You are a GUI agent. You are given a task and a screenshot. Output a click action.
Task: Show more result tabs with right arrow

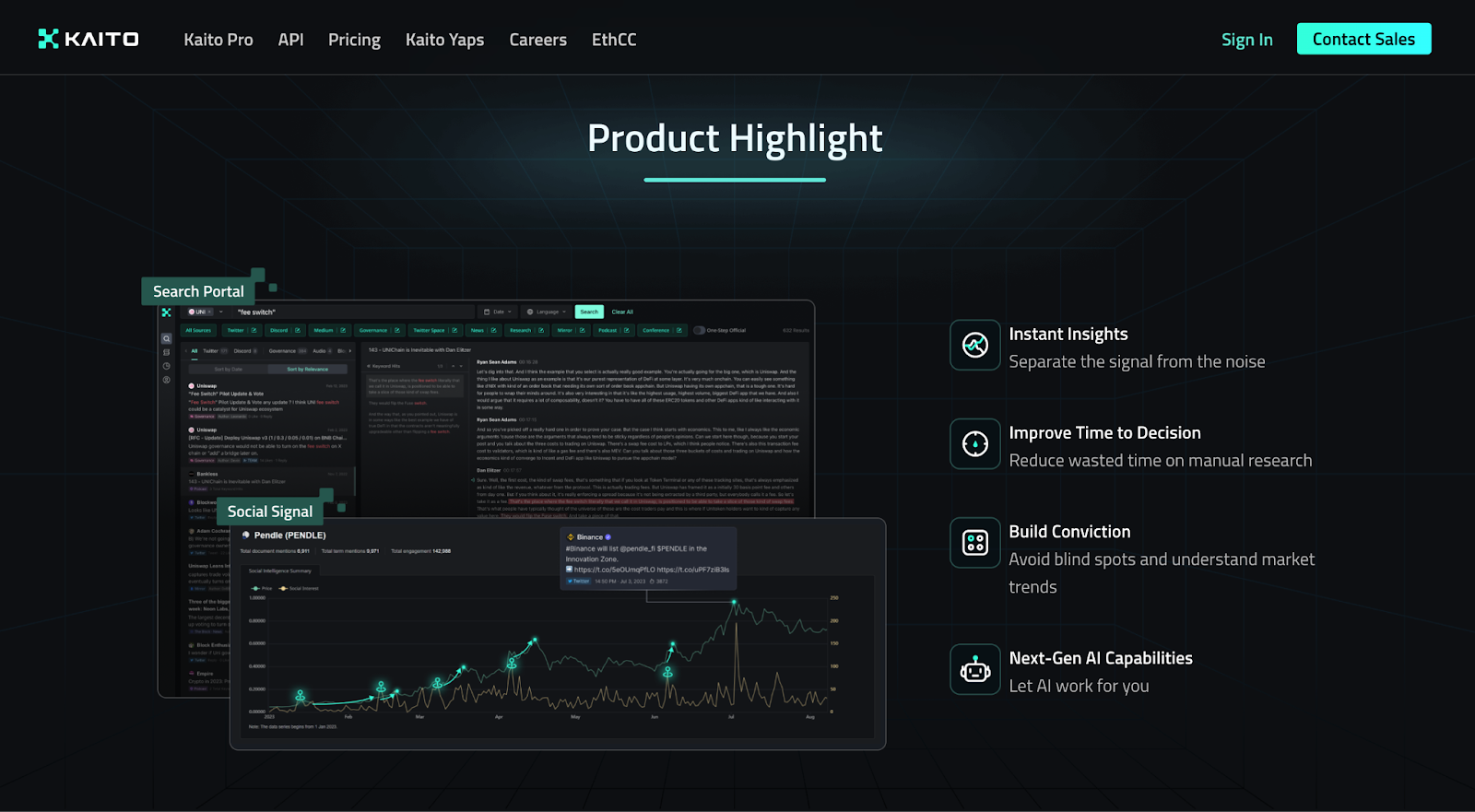350,351
